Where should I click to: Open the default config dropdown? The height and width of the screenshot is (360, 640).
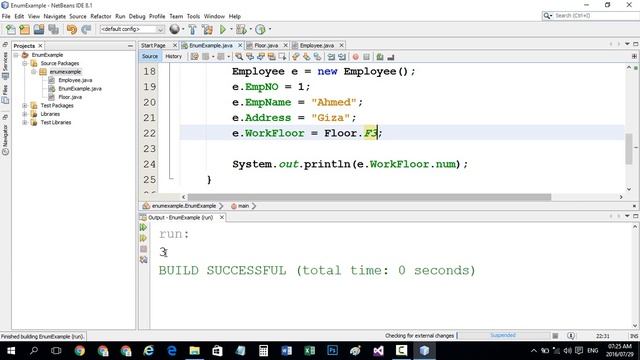[132, 29]
